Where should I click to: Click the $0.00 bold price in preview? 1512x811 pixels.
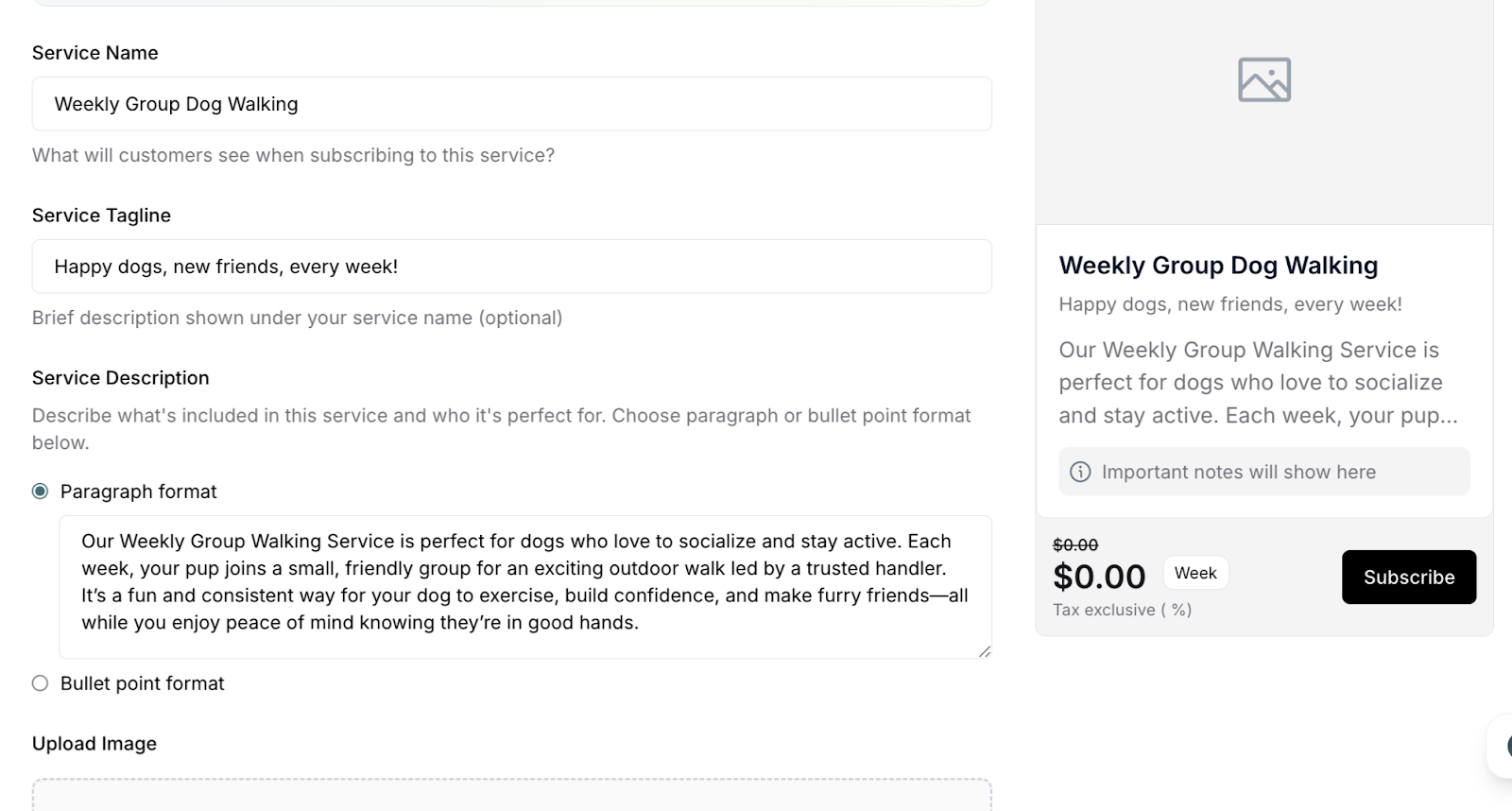(1099, 577)
